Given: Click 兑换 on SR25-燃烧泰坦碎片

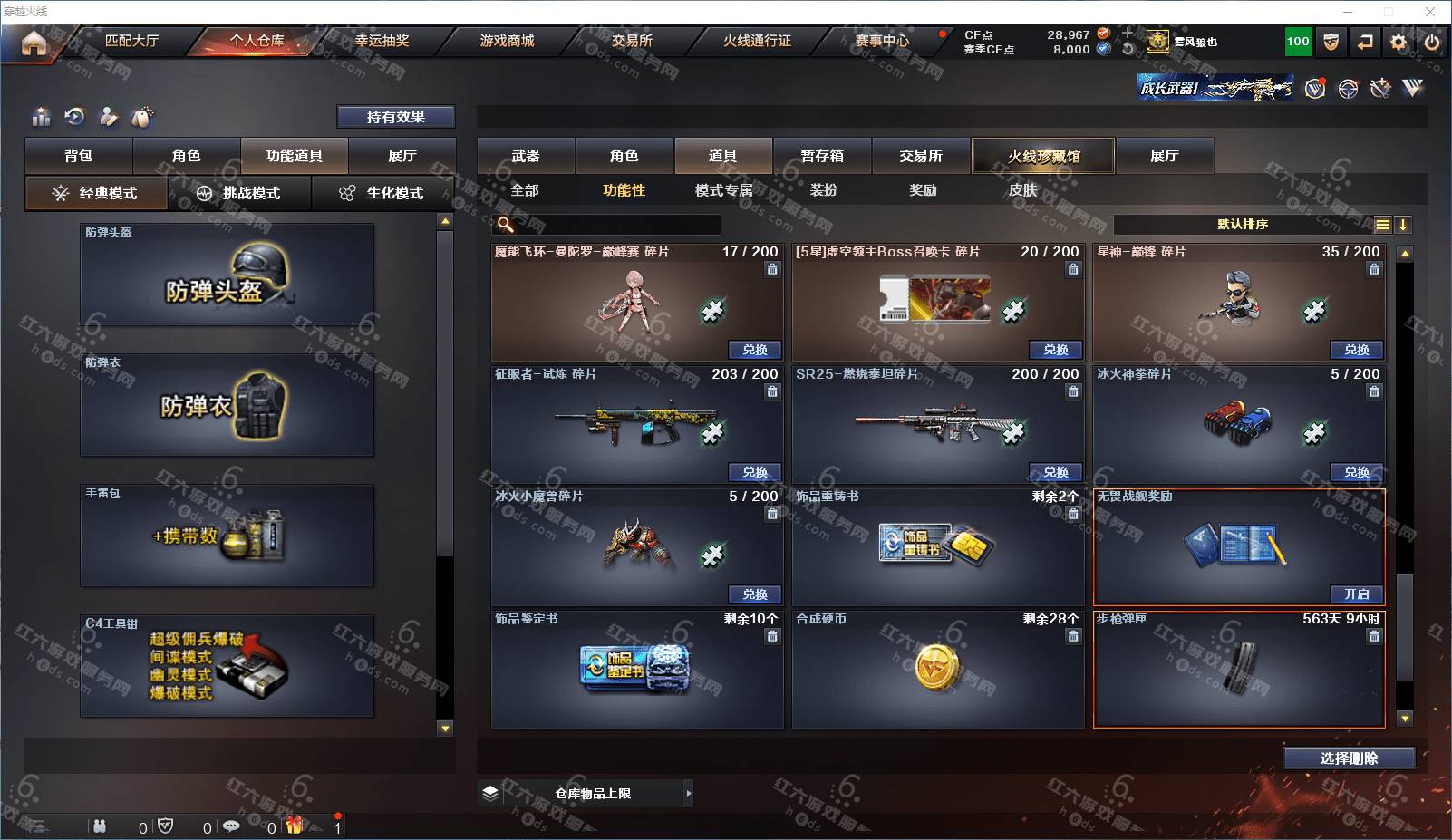Looking at the screenshot, I should [1056, 471].
